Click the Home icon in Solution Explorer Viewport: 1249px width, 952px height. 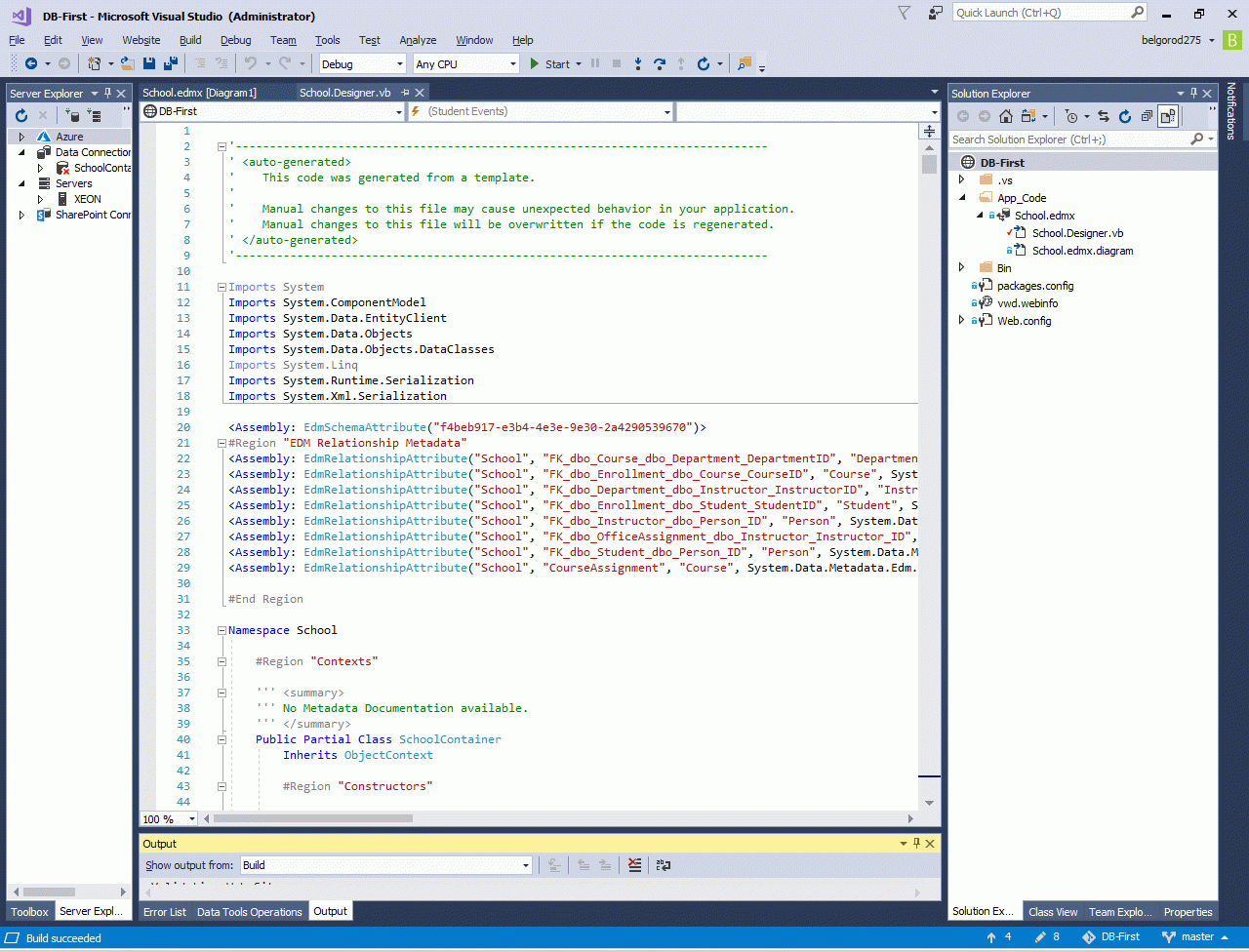[1006, 116]
